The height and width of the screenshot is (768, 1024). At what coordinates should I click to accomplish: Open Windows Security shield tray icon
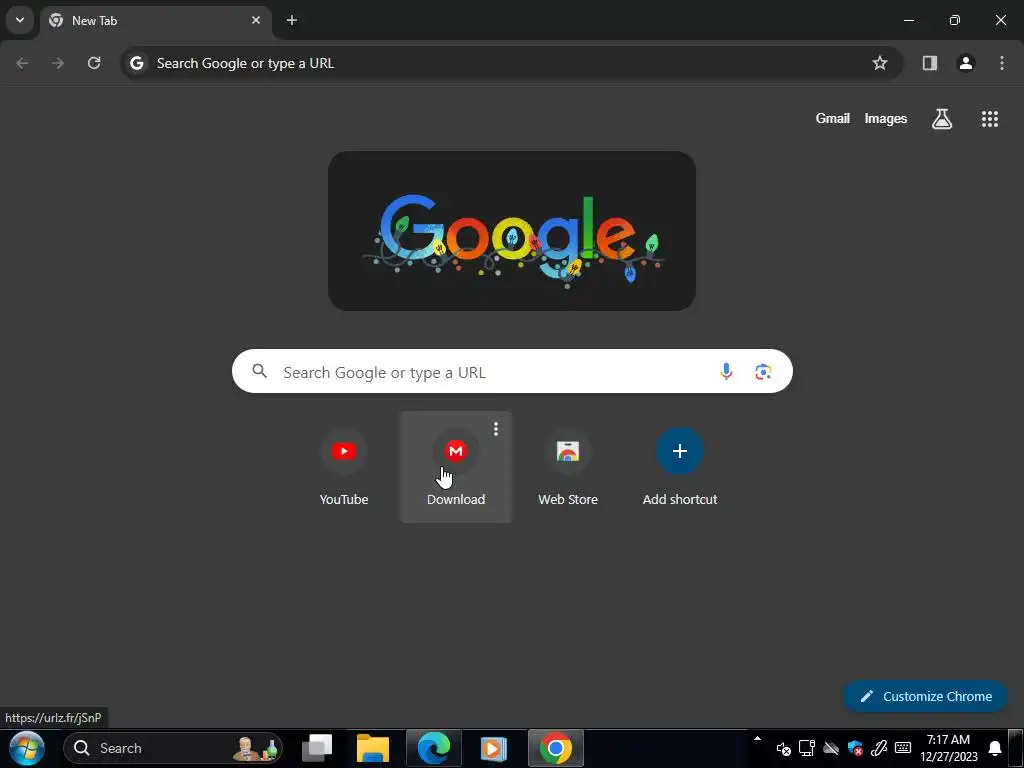tap(855, 748)
